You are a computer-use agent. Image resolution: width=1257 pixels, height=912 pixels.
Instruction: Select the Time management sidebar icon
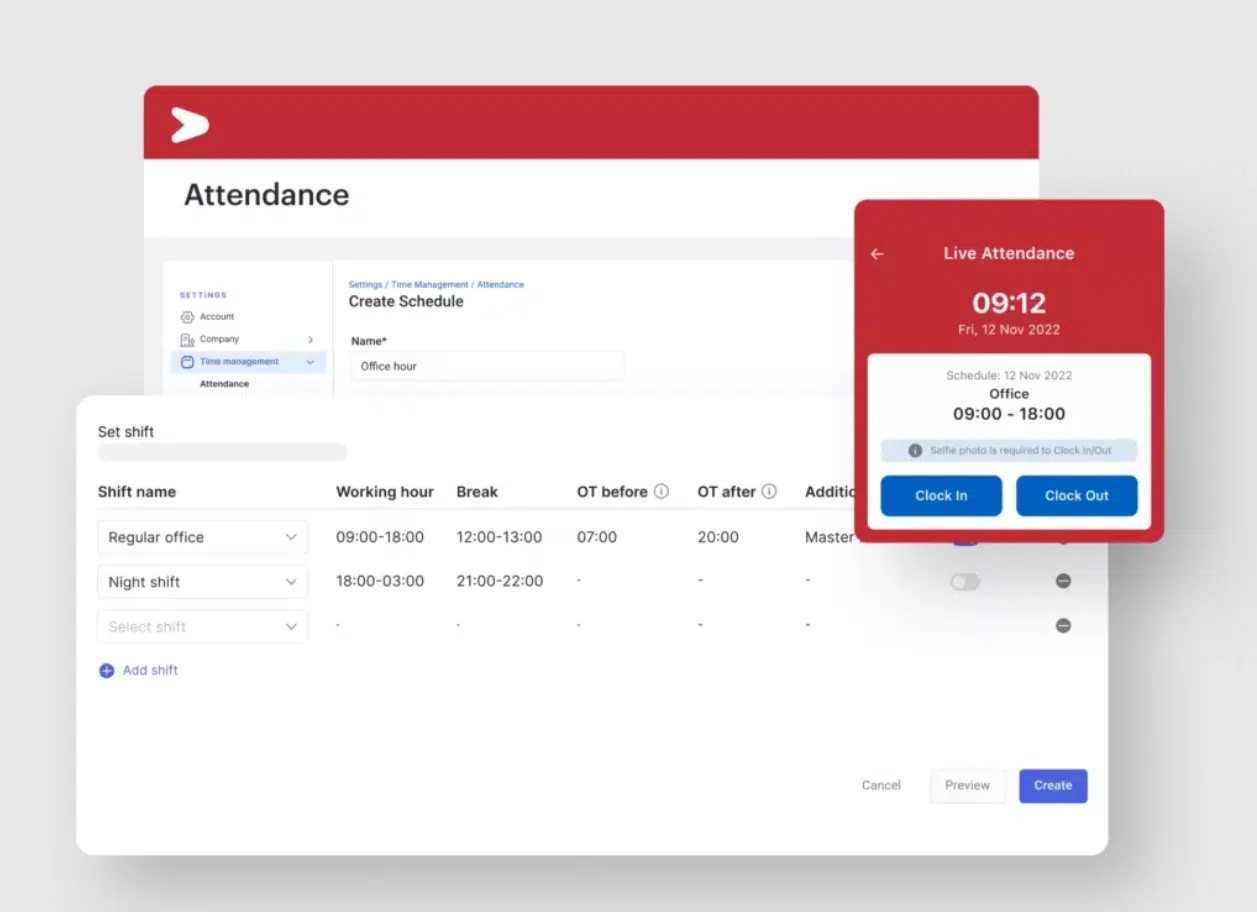187,362
